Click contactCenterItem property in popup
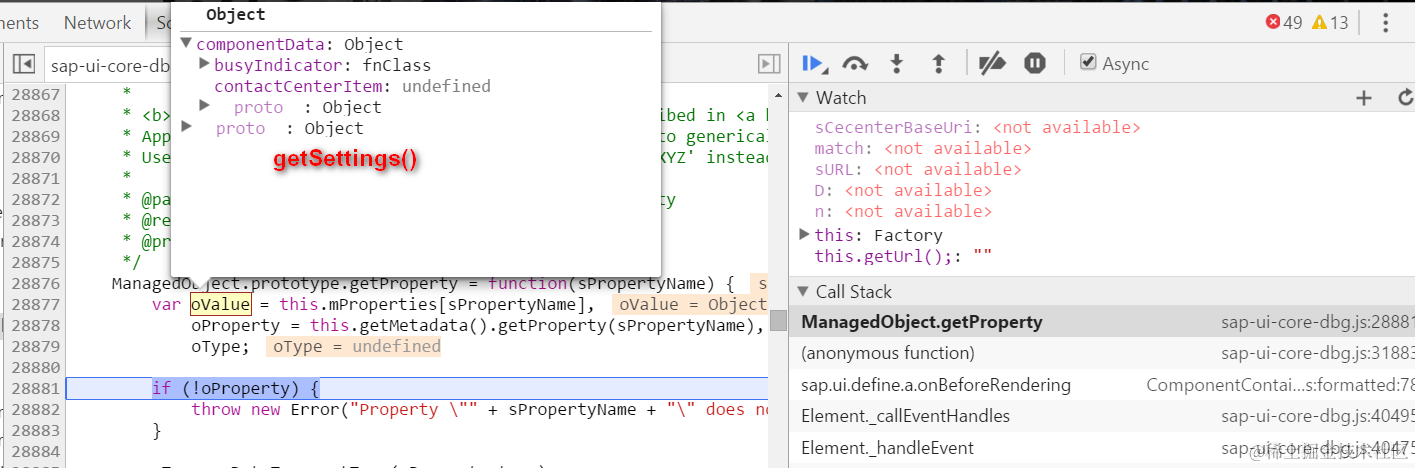Viewport: 1415px width, 468px height. click(x=298, y=86)
